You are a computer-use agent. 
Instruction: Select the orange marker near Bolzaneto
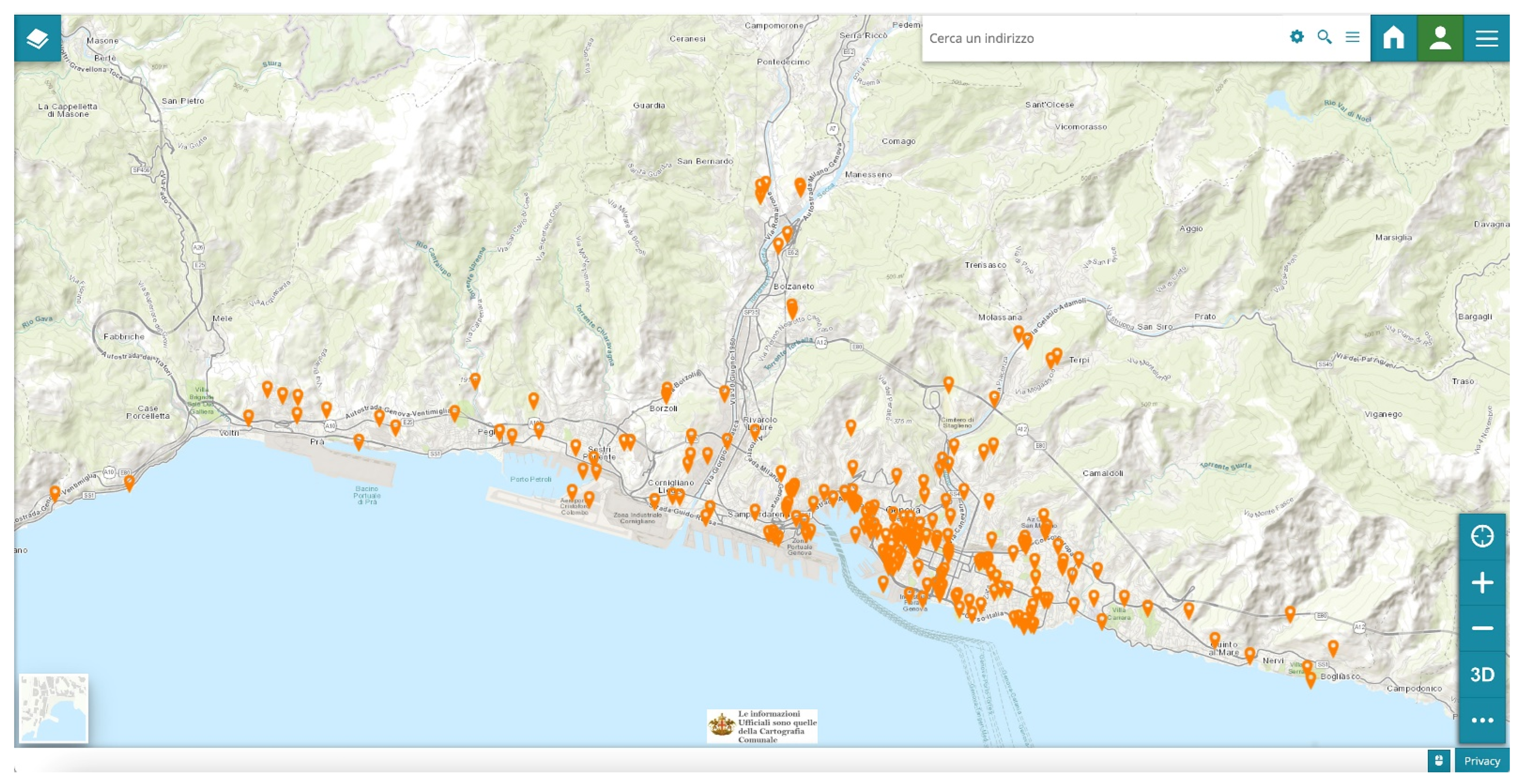click(x=792, y=307)
